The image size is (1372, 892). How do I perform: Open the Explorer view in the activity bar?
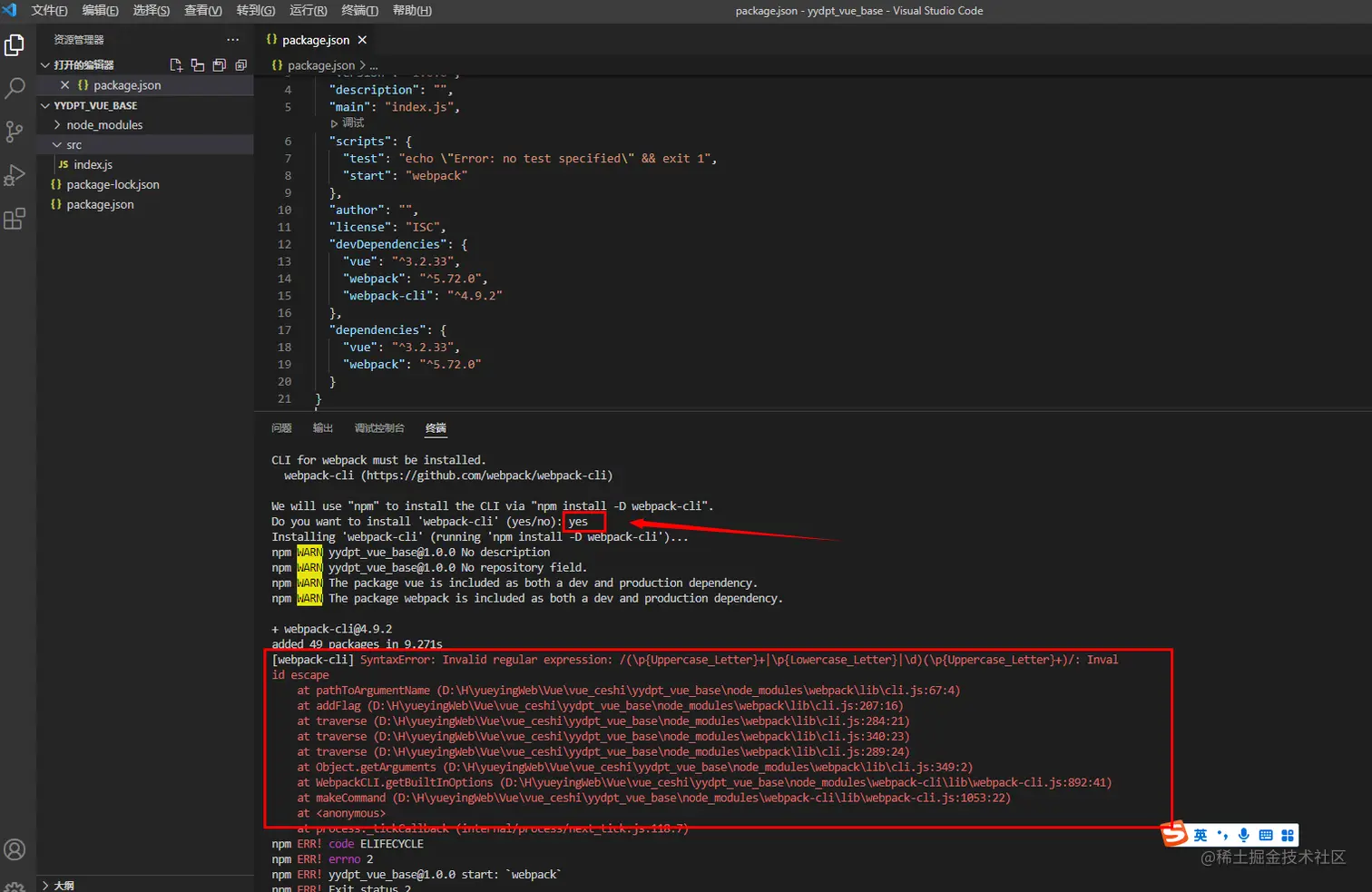pos(15,44)
